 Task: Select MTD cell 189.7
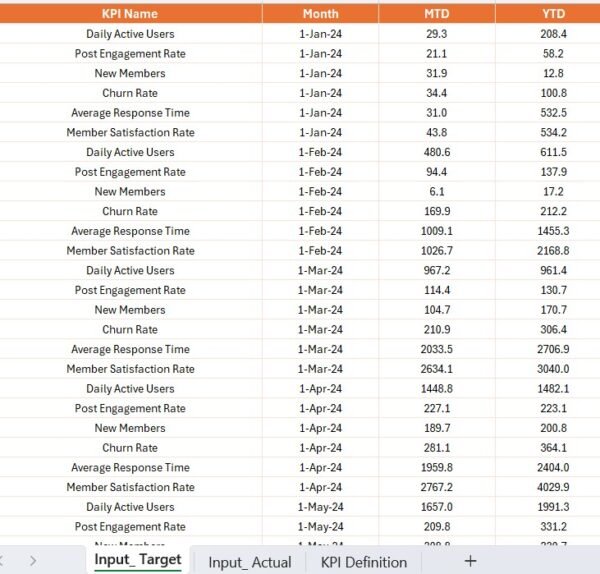(437, 428)
